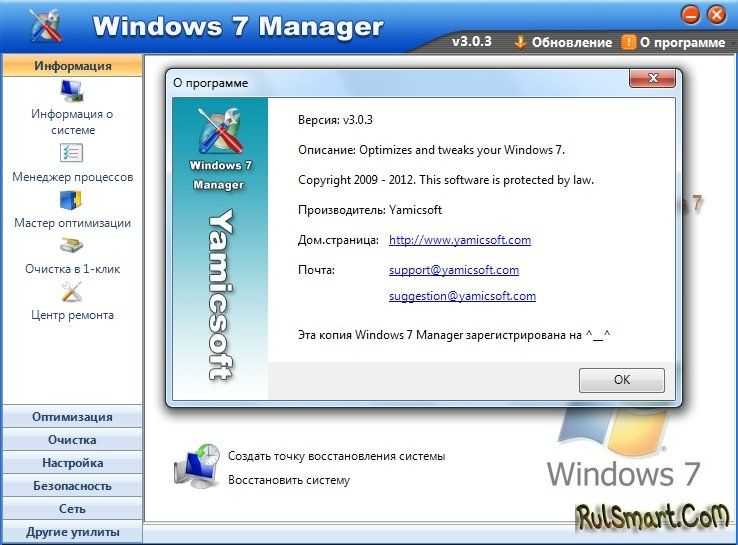Image resolution: width=738 pixels, height=545 pixels.
Task: Switch to the Сеть section
Action: point(72,509)
